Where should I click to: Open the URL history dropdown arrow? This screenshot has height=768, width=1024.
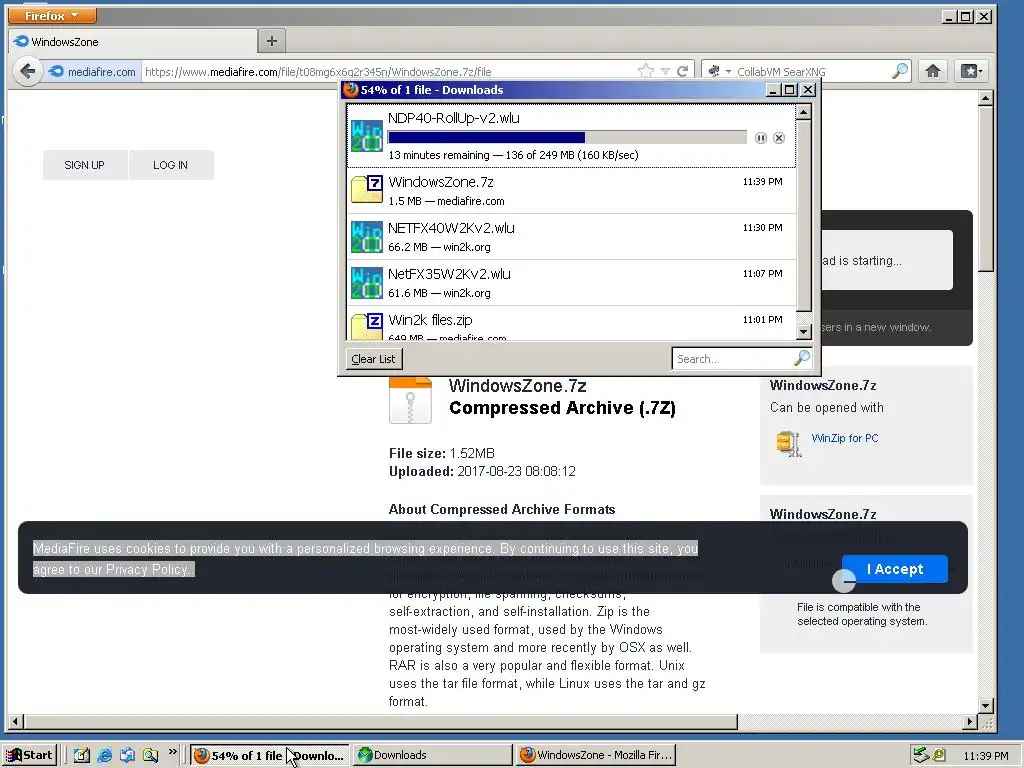pos(665,71)
